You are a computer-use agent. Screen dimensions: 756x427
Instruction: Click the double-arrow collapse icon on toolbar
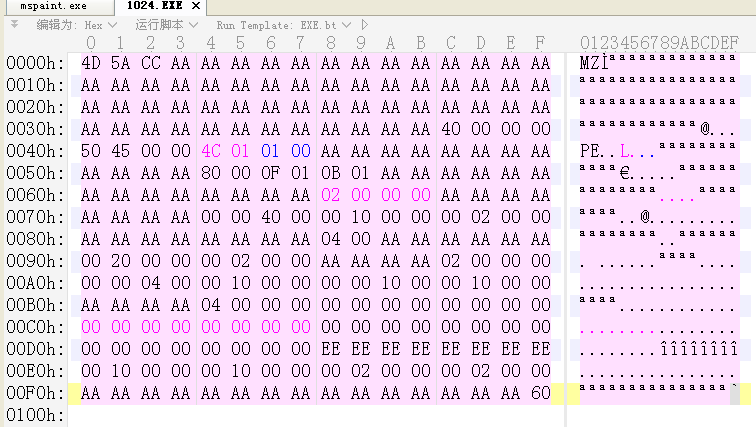click(x=14, y=24)
